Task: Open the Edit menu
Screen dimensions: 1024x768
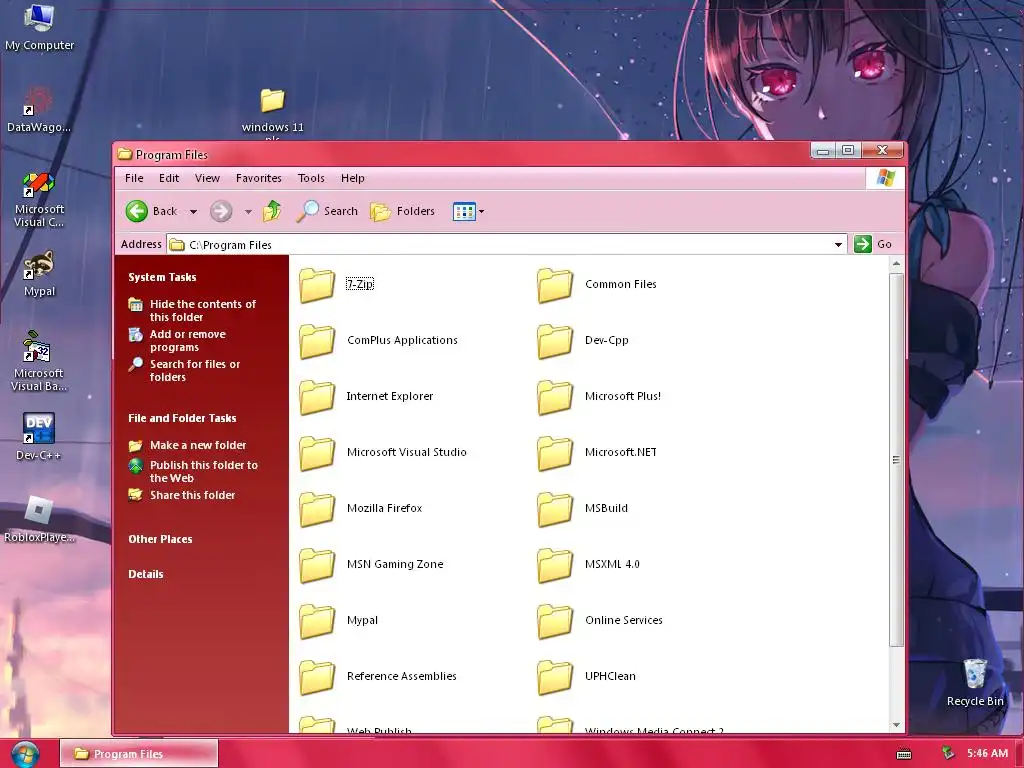Action: (x=168, y=178)
